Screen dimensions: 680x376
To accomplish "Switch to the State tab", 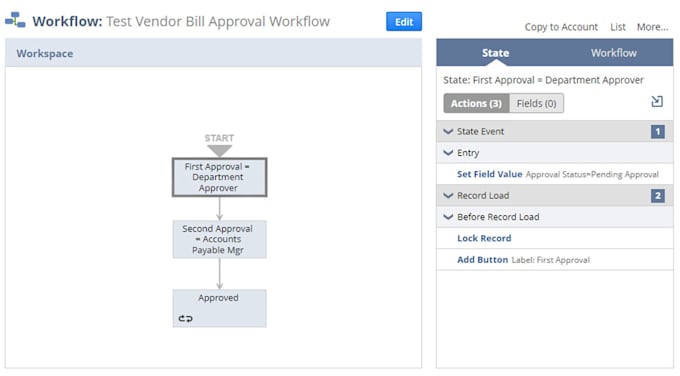I will pyautogui.click(x=495, y=53).
